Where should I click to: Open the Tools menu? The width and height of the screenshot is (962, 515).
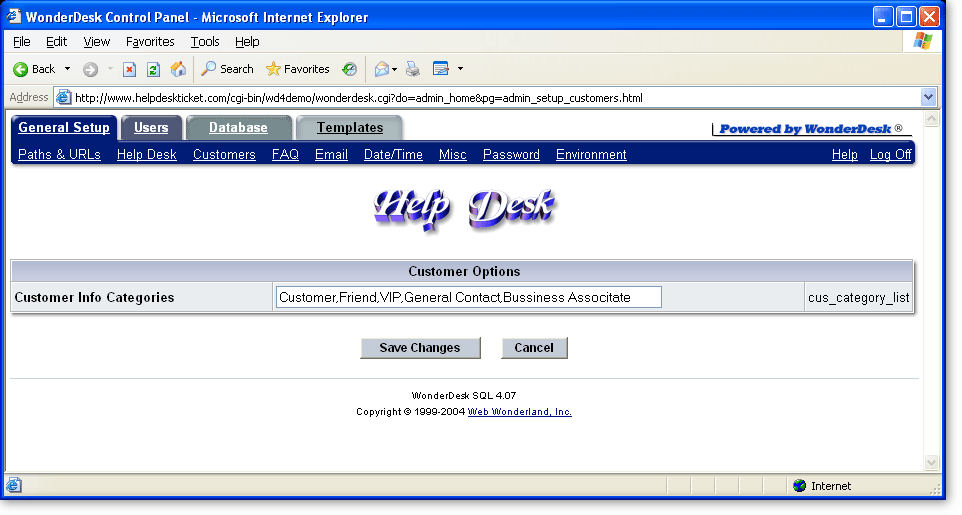click(x=205, y=42)
